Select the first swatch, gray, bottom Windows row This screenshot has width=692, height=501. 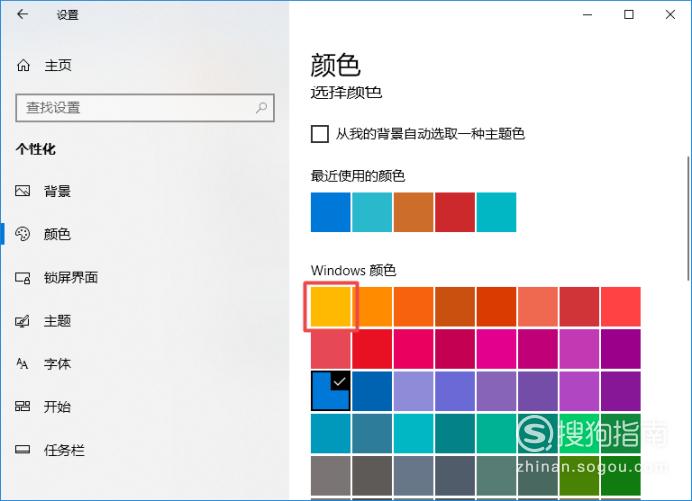[331, 475]
